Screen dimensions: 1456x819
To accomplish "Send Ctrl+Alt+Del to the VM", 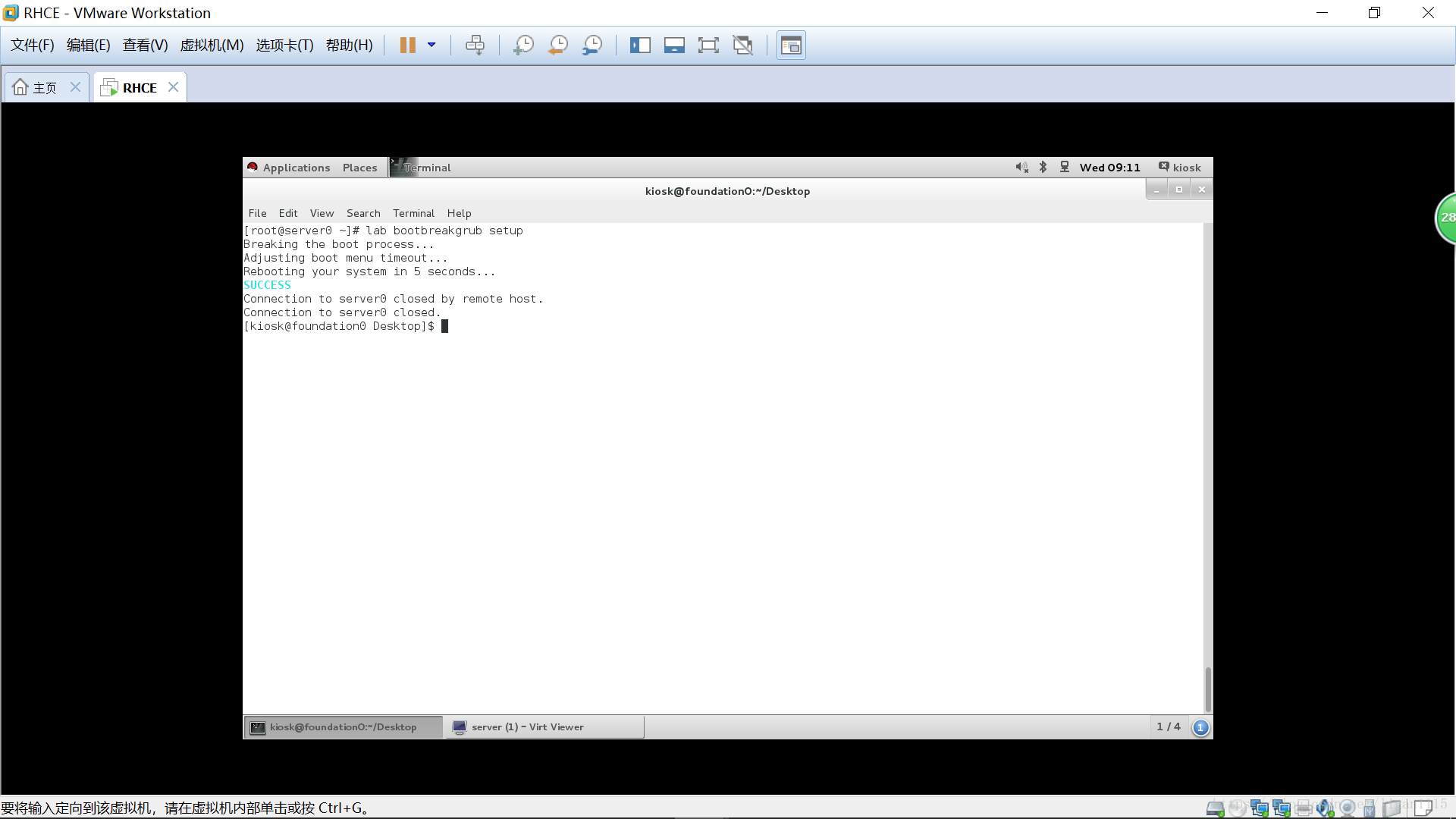I will [475, 45].
